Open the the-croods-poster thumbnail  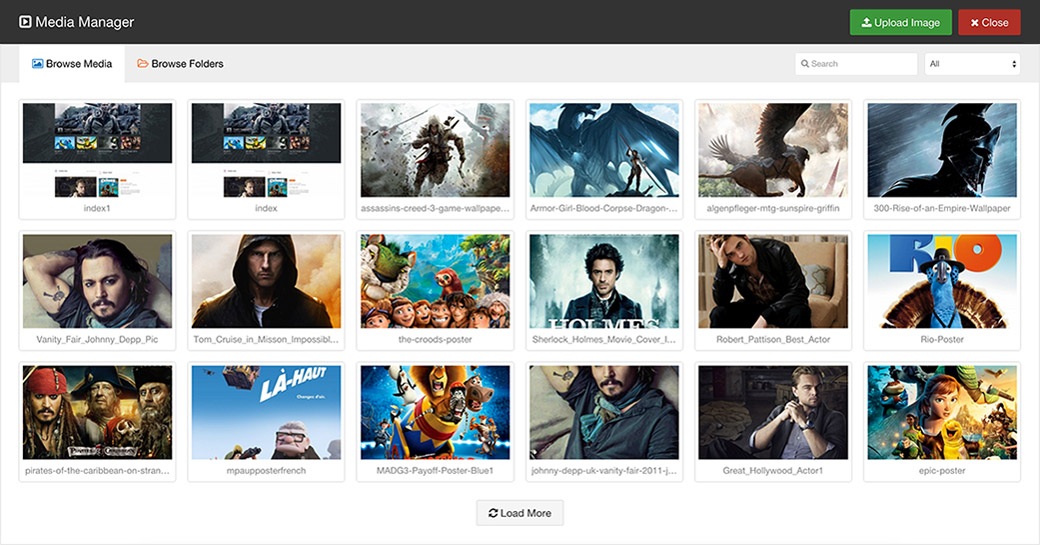(435, 281)
